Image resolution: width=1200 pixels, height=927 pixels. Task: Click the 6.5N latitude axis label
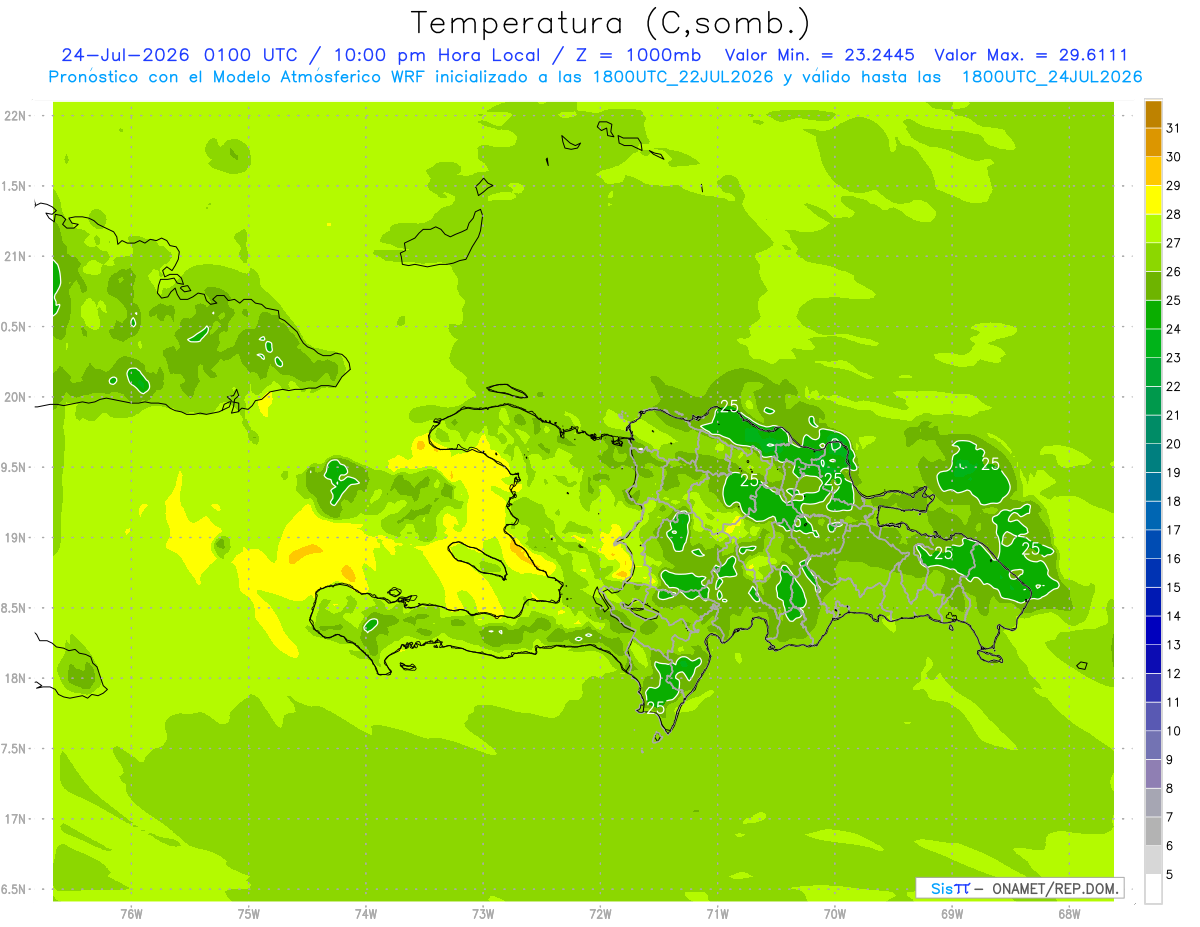[x=15, y=889]
